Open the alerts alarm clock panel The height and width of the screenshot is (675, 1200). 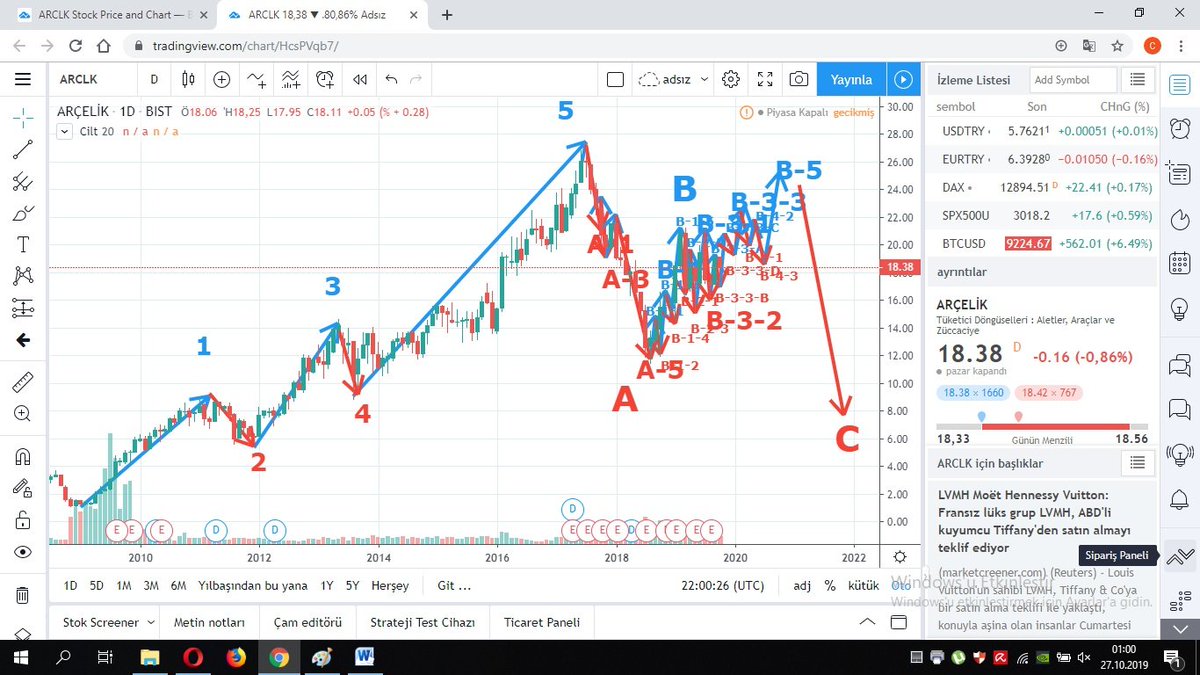click(1180, 127)
